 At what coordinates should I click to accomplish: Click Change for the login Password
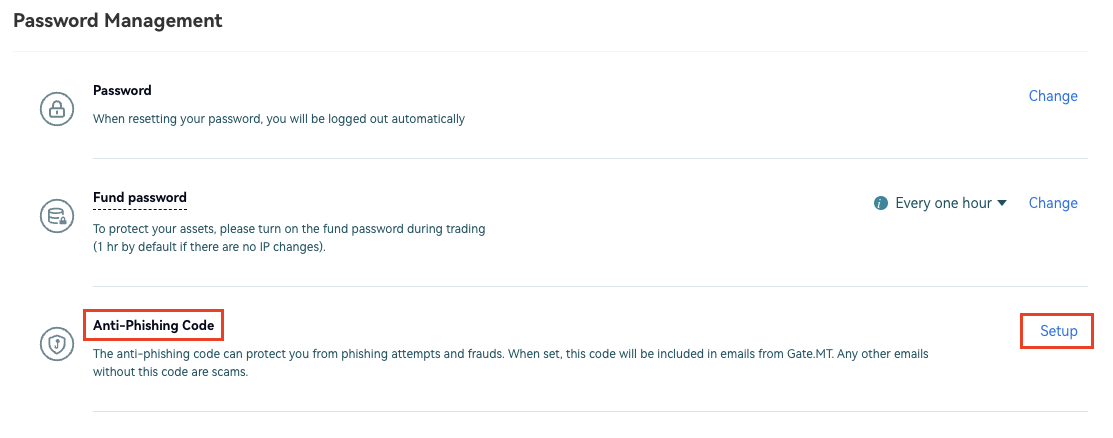point(1053,96)
